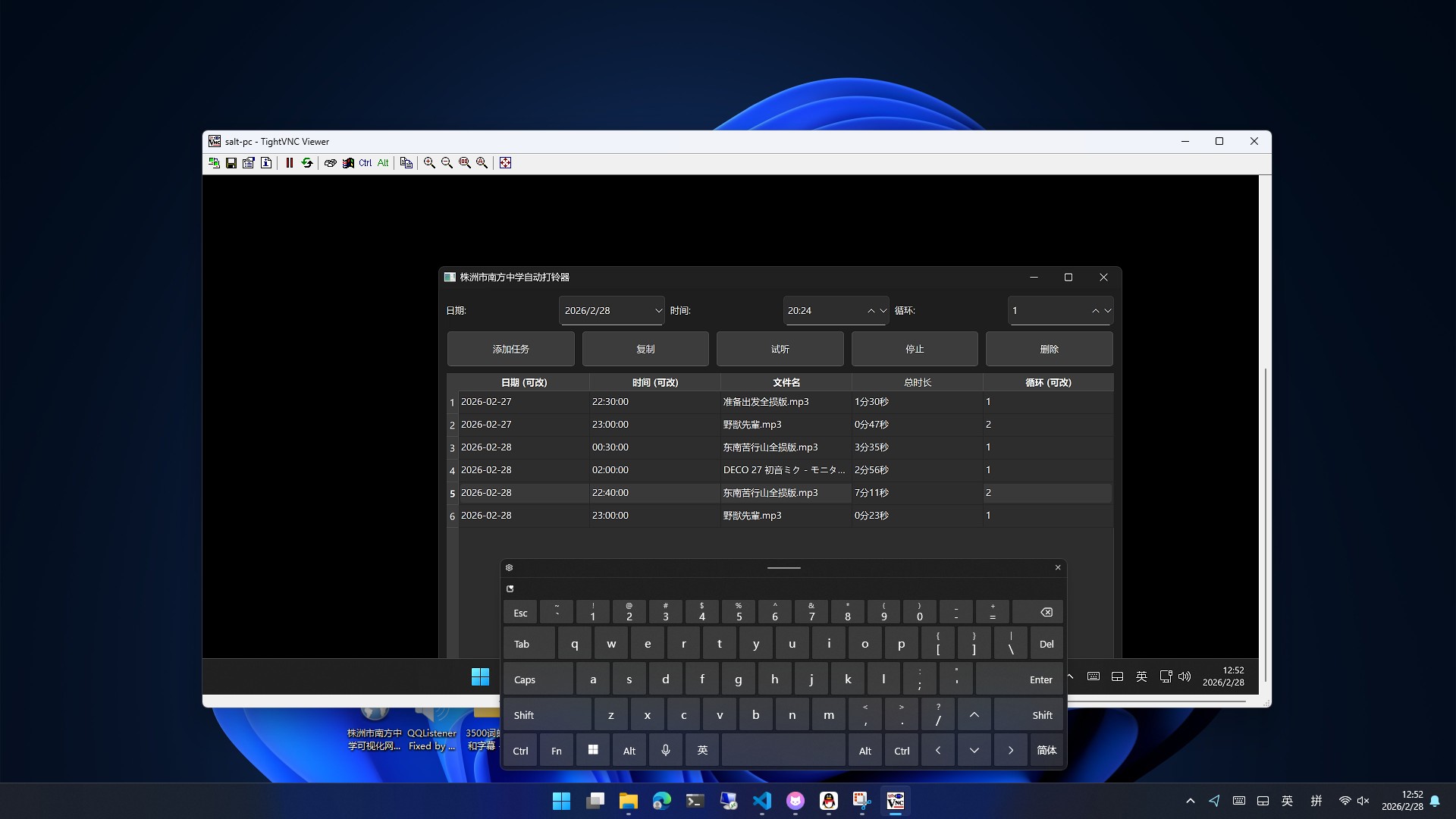Toggle the Alt key in TightVNC toolbar
Screen dimensions: 1456x819
click(383, 163)
